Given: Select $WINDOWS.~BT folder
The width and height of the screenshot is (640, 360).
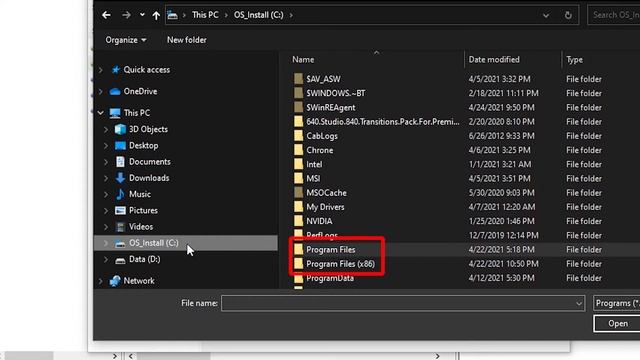Looking at the screenshot, I should (336, 93).
